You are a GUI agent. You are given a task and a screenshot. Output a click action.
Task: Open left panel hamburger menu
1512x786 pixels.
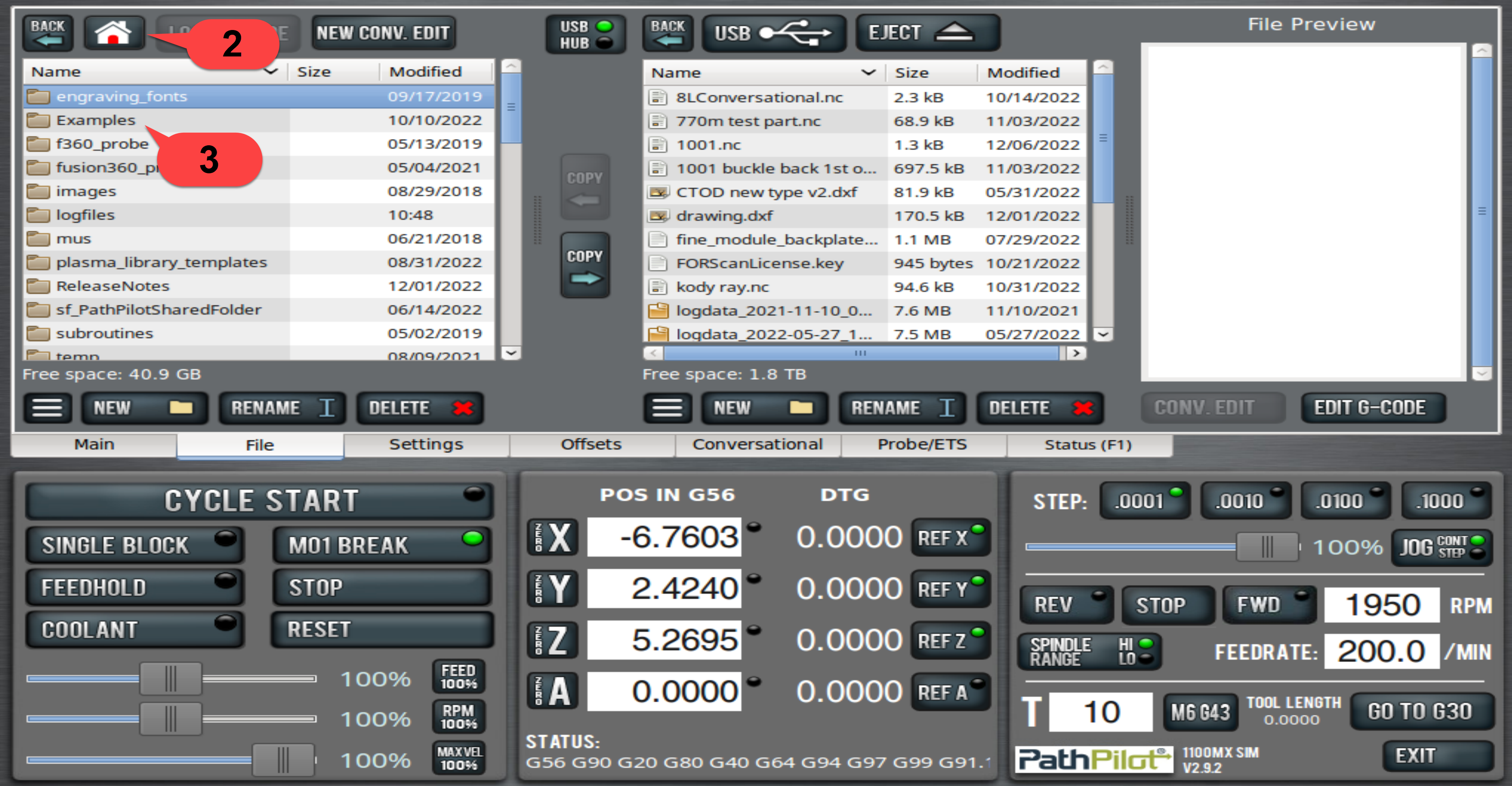pos(47,407)
